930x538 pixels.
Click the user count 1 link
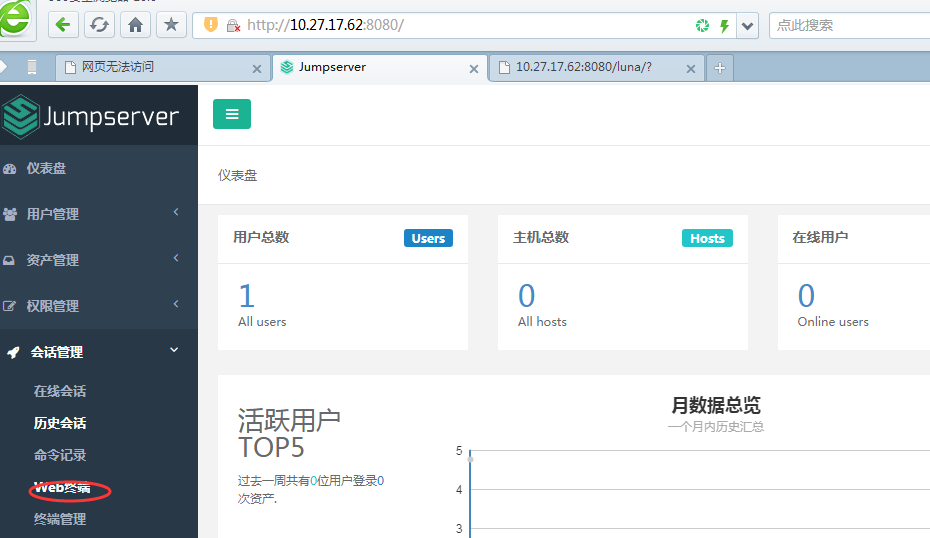(x=247, y=296)
